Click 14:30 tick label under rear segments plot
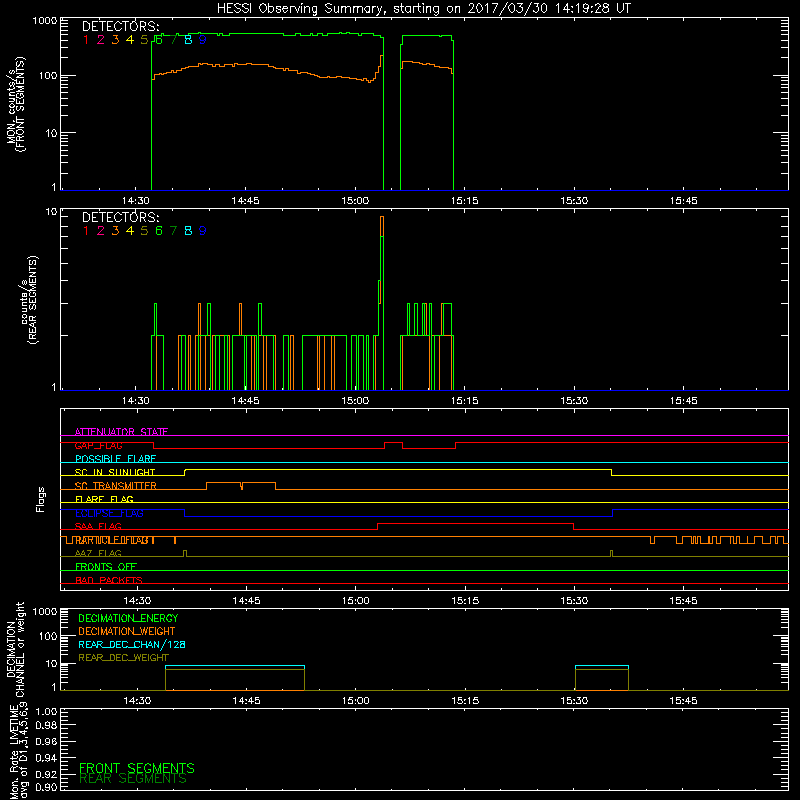The height and width of the screenshot is (800, 800). 136,401
